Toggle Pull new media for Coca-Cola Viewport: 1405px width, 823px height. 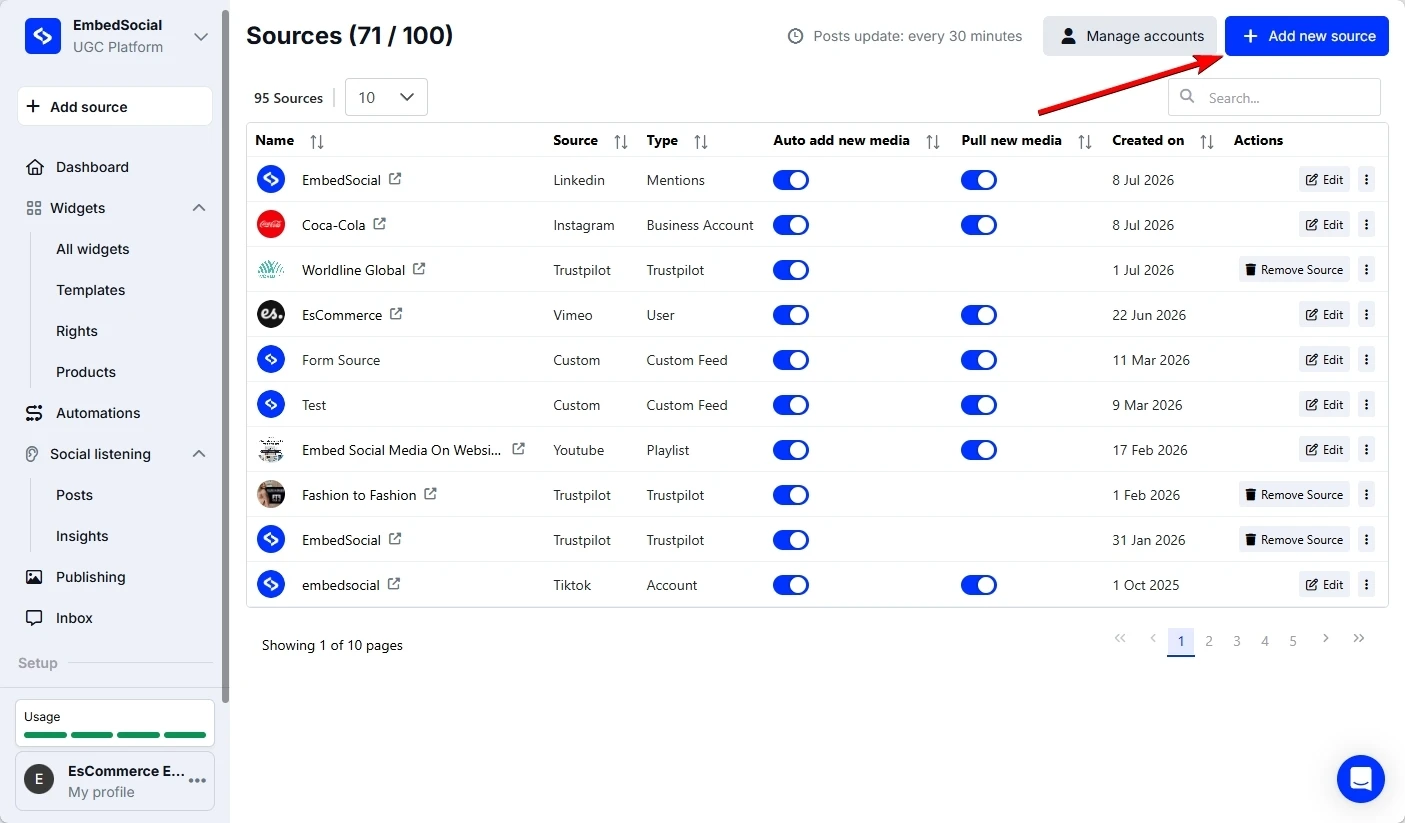979,224
